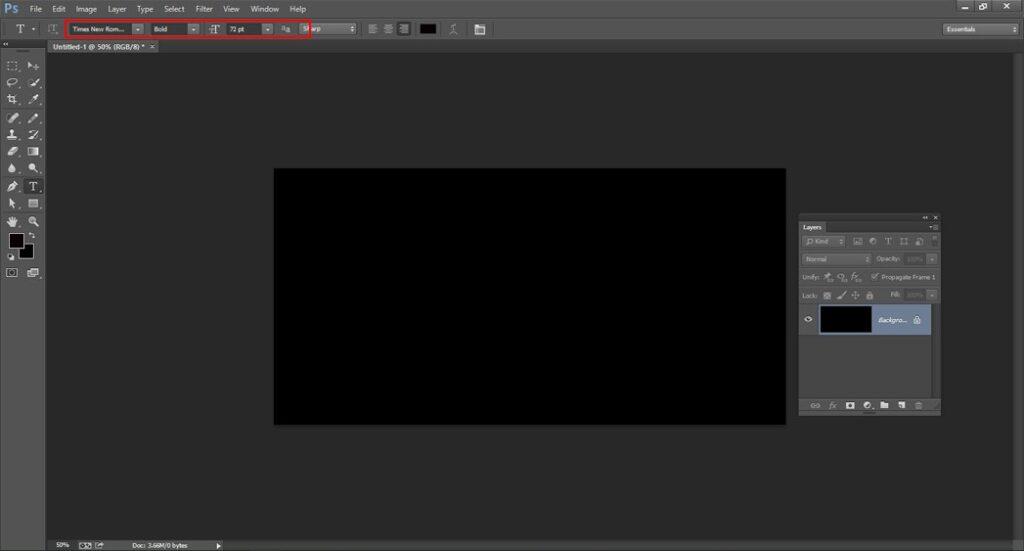Open the text color swatch in options bar

[x=428, y=29]
